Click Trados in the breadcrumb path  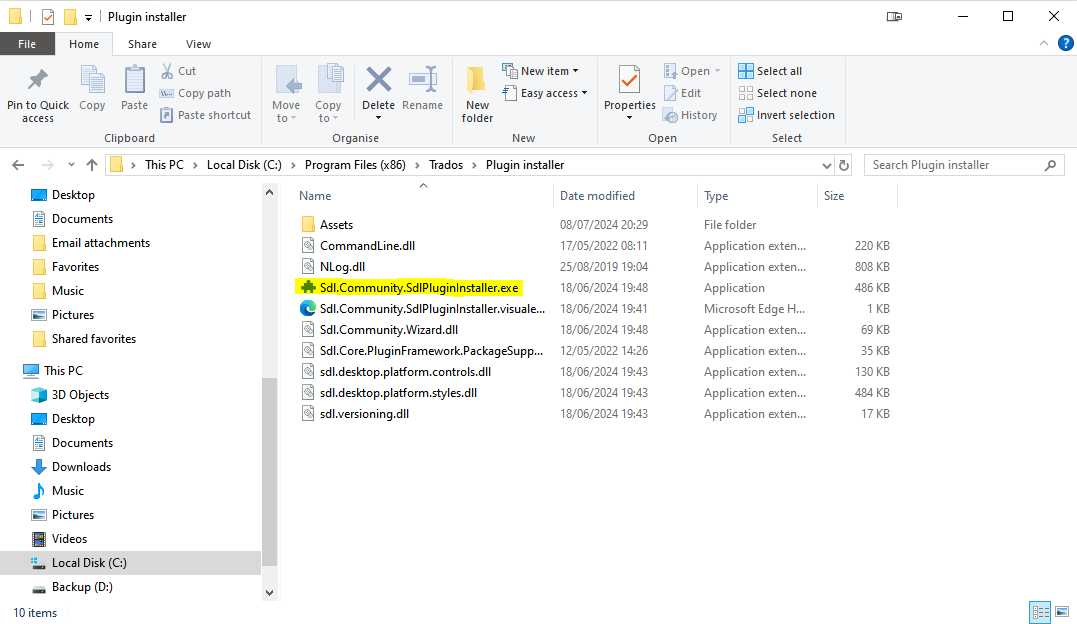(x=446, y=165)
